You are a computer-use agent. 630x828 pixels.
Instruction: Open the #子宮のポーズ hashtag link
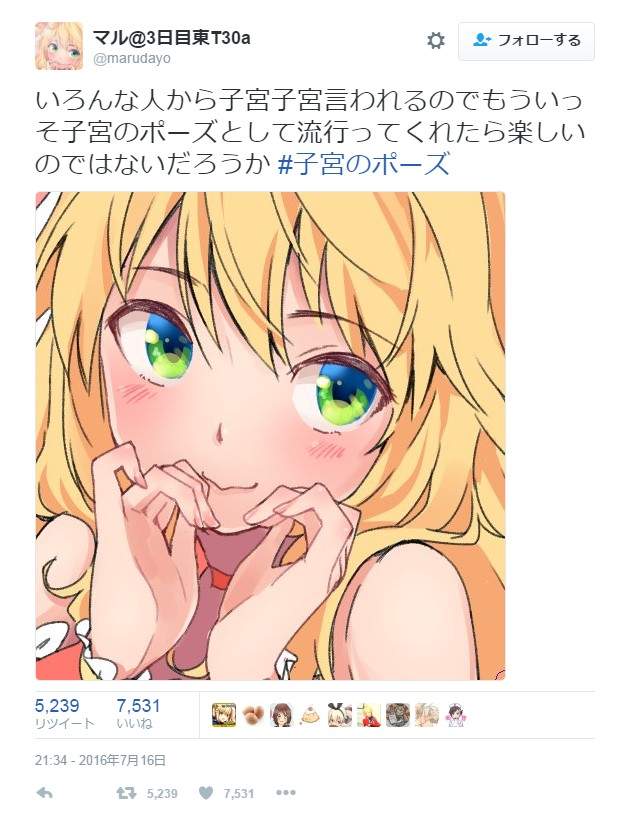coord(363,163)
